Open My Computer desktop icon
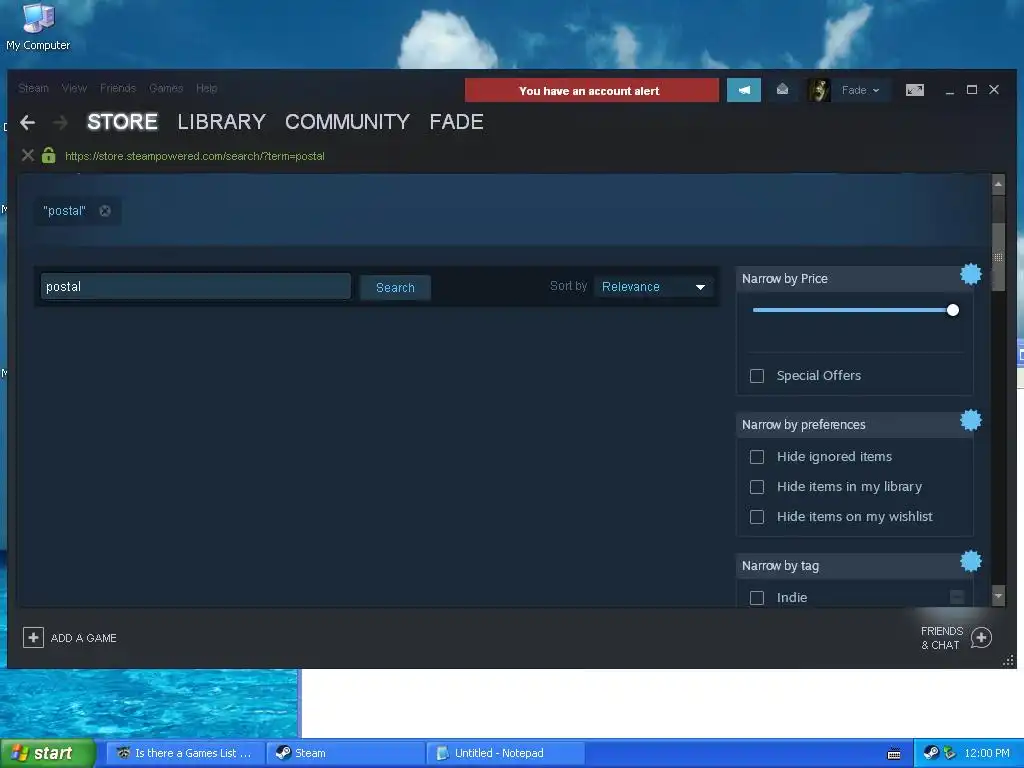 pyautogui.click(x=38, y=26)
